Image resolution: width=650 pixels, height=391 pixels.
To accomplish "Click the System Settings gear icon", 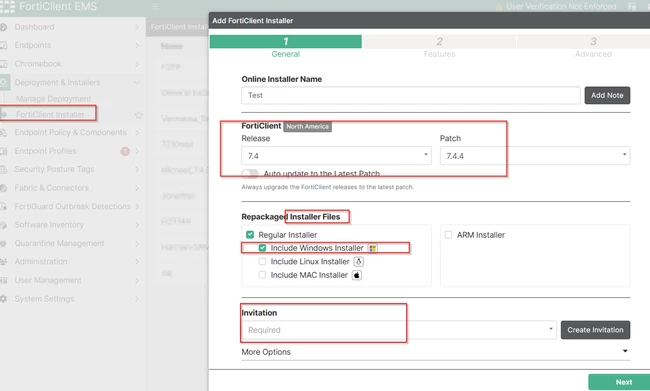I will (4, 299).
